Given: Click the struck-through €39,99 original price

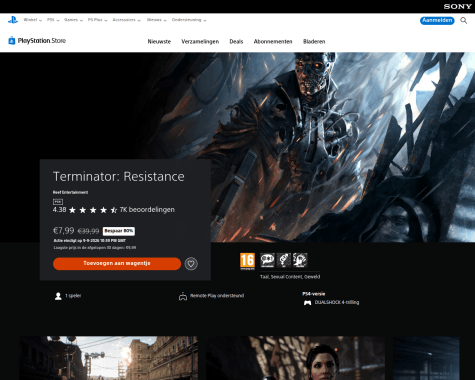Looking at the screenshot, I should tap(88, 231).
